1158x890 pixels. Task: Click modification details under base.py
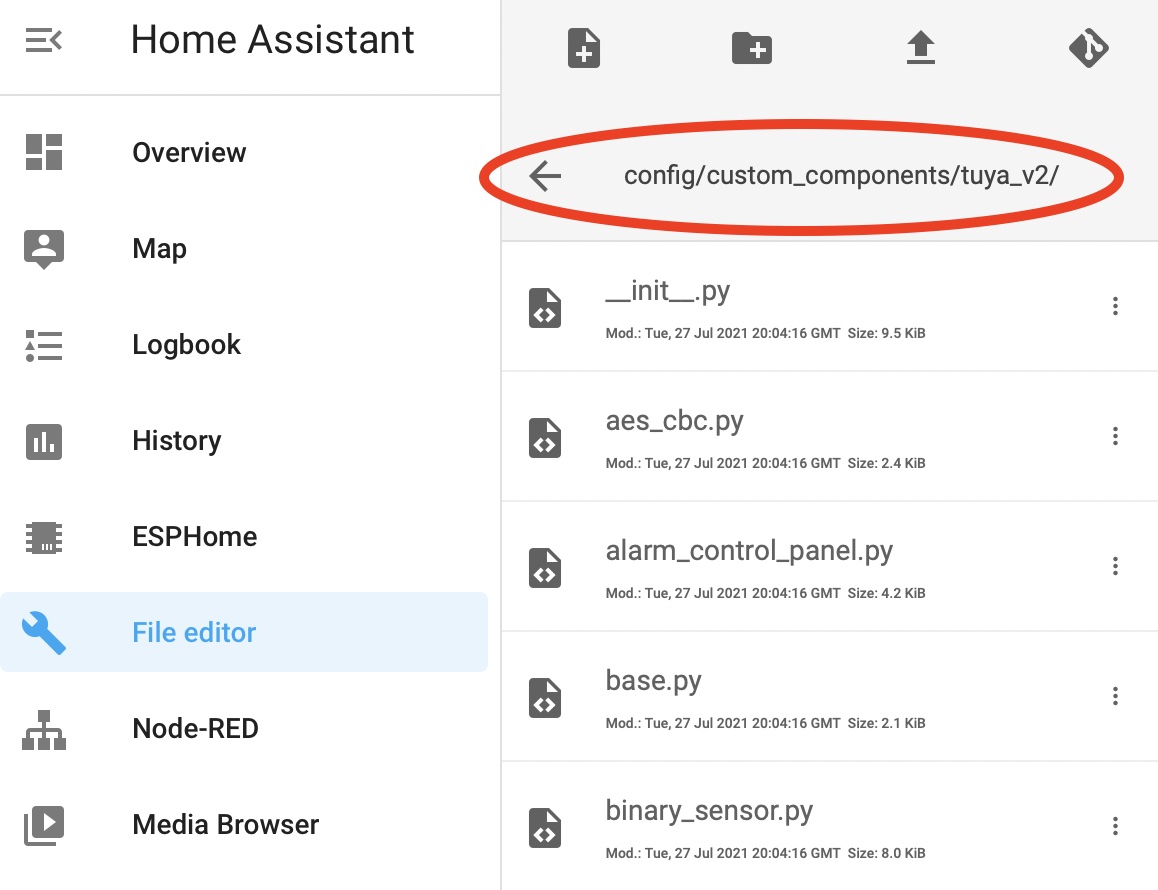(765, 723)
